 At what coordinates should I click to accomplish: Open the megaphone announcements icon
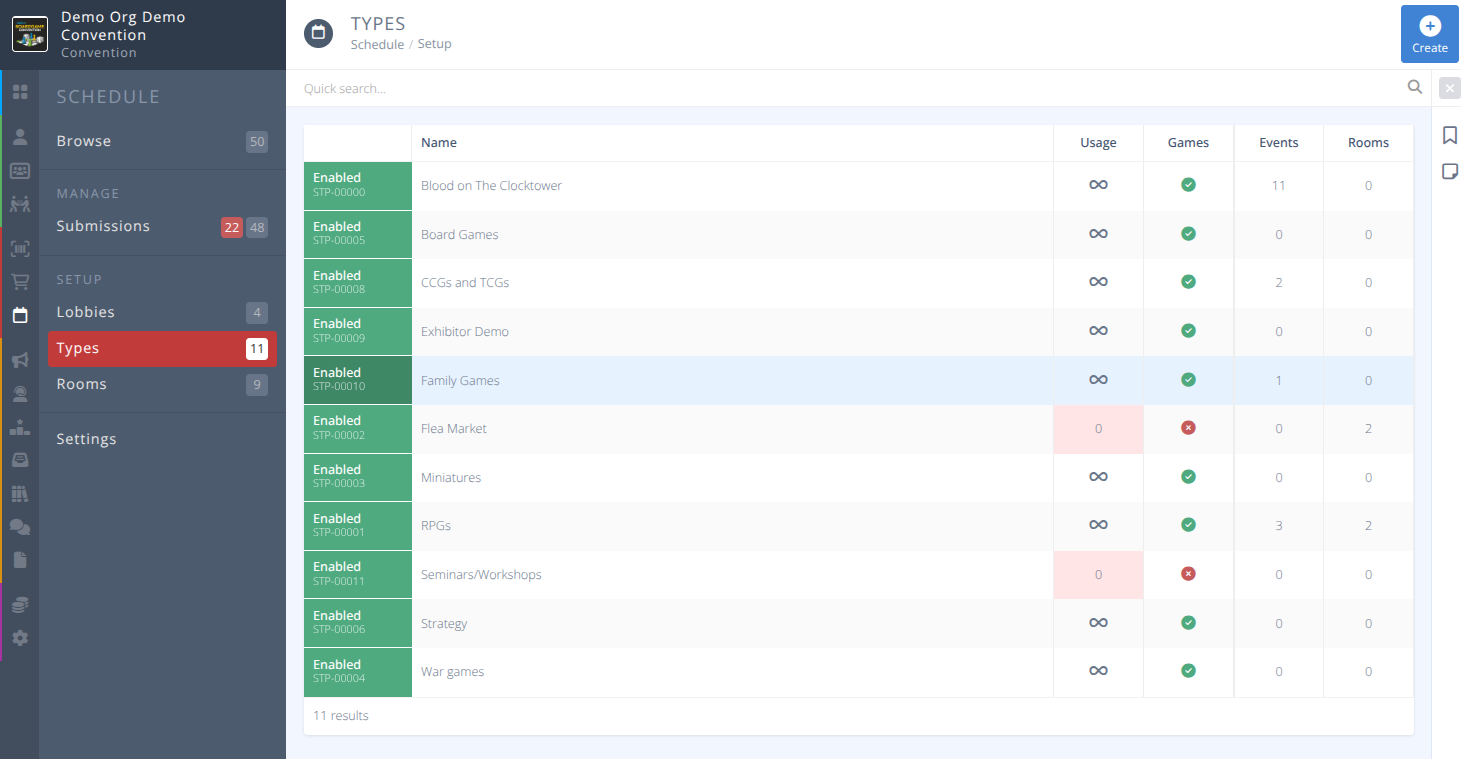tap(20, 360)
